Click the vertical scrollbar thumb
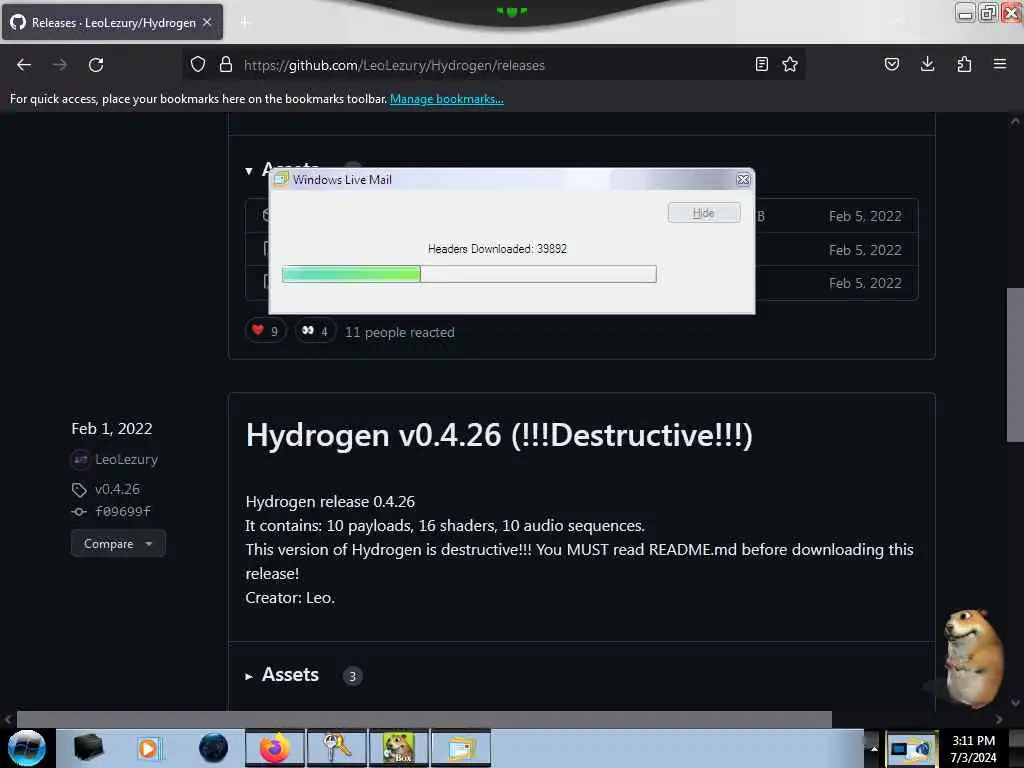1024x768 pixels. (1015, 364)
